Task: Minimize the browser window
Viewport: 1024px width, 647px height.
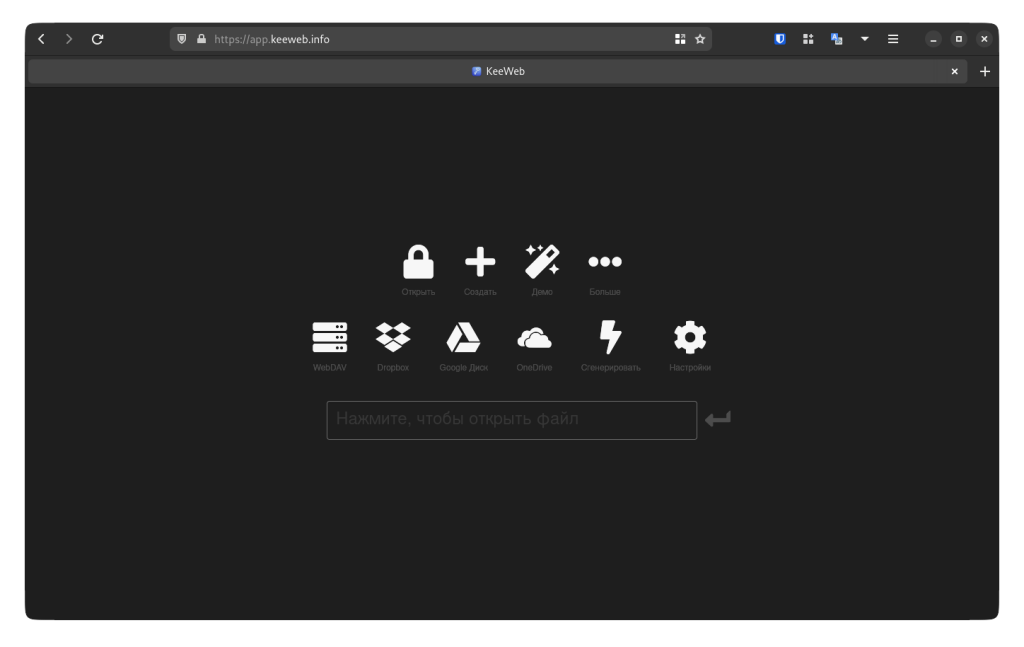Action: (933, 39)
